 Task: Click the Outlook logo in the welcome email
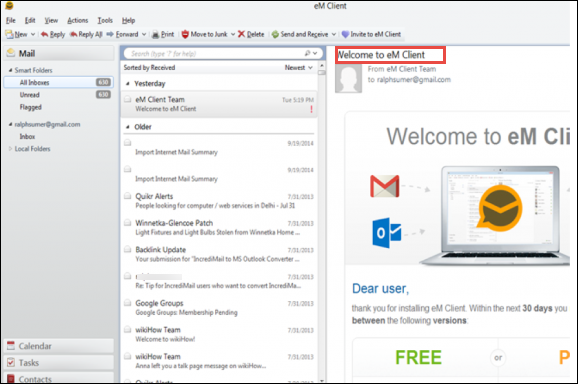[x=387, y=233]
